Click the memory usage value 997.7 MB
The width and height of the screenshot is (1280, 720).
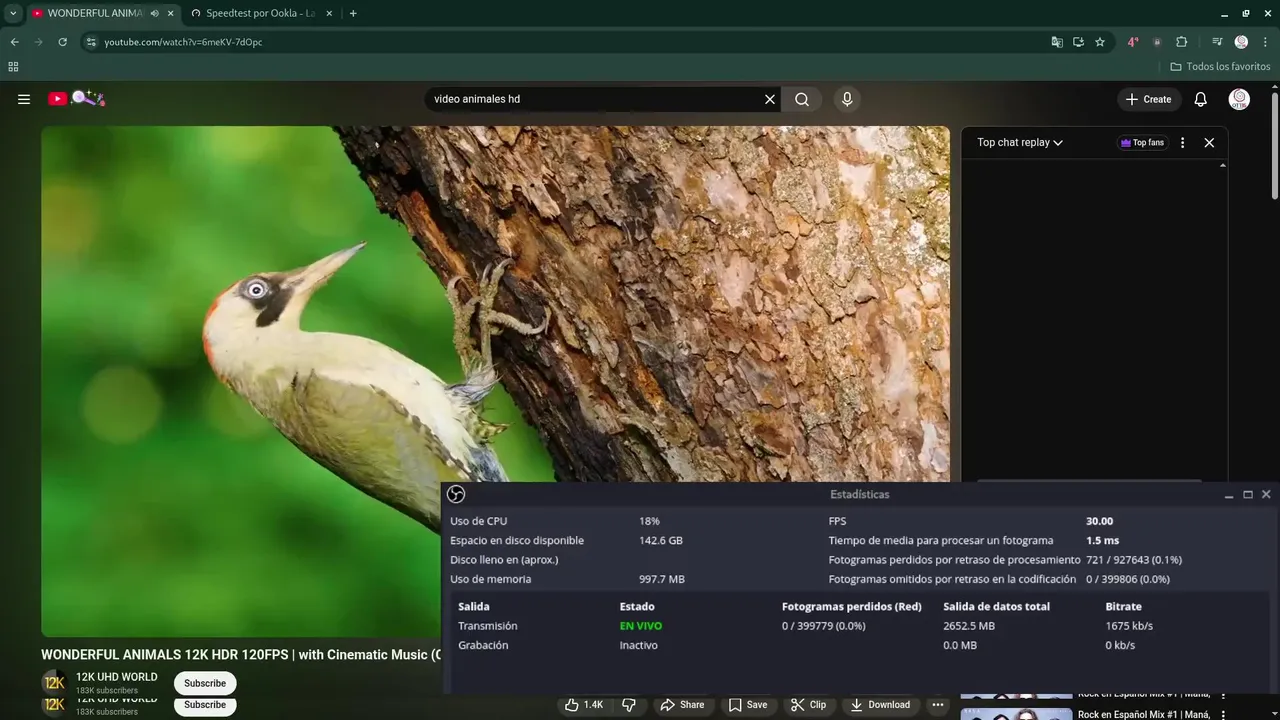pyautogui.click(x=662, y=579)
